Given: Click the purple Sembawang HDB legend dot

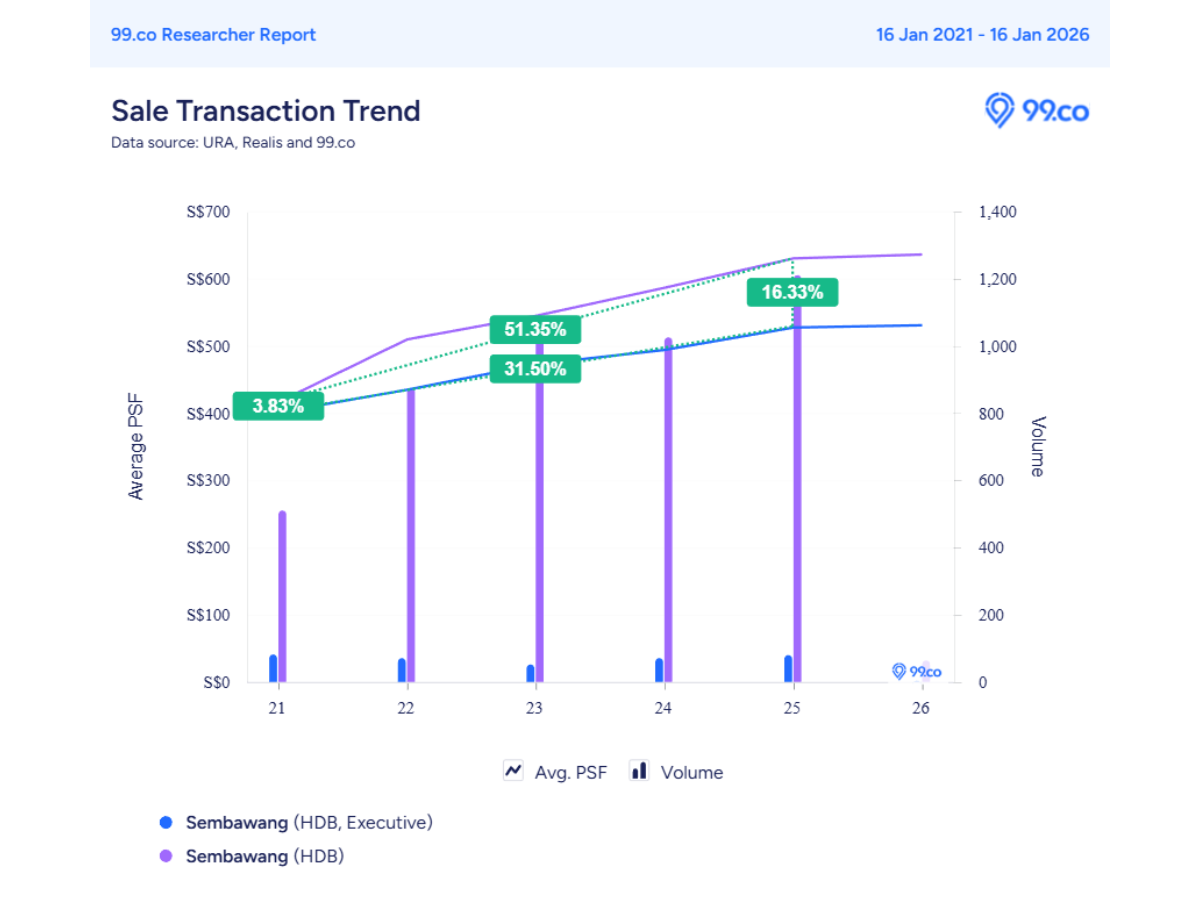Looking at the screenshot, I should coord(166,856).
